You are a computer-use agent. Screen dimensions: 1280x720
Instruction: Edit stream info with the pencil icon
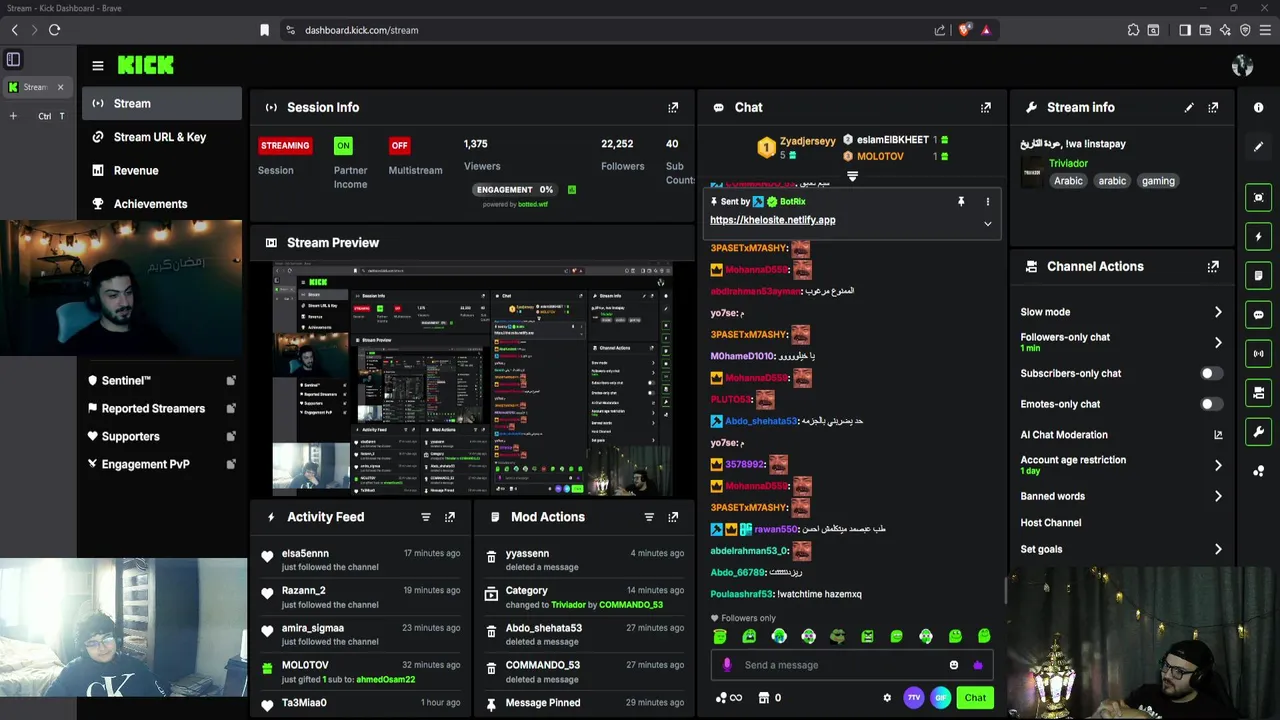pyautogui.click(x=1189, y=107)
